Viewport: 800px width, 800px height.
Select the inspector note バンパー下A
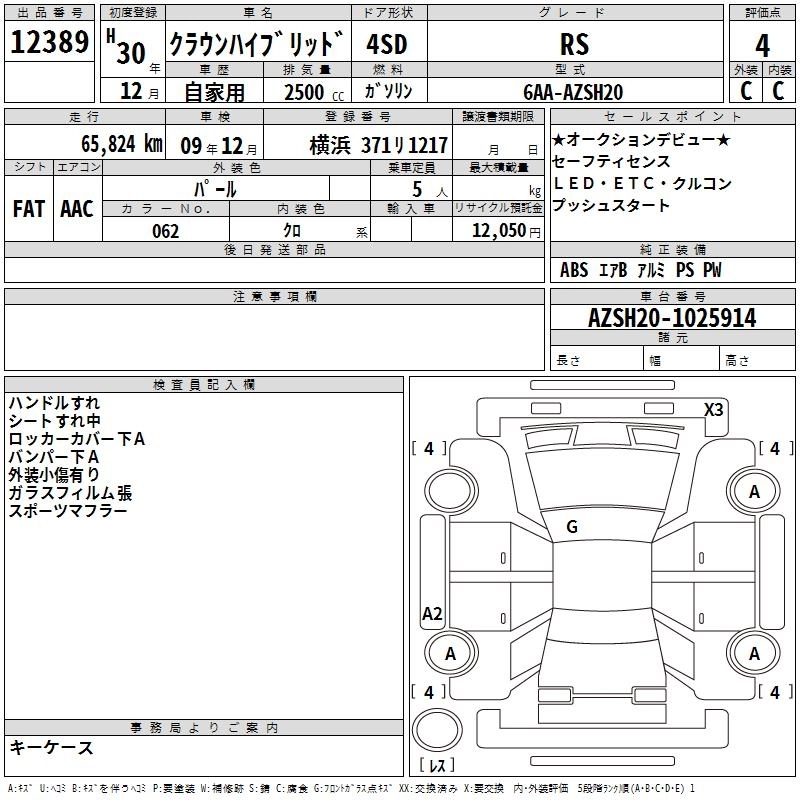[54, 457]
